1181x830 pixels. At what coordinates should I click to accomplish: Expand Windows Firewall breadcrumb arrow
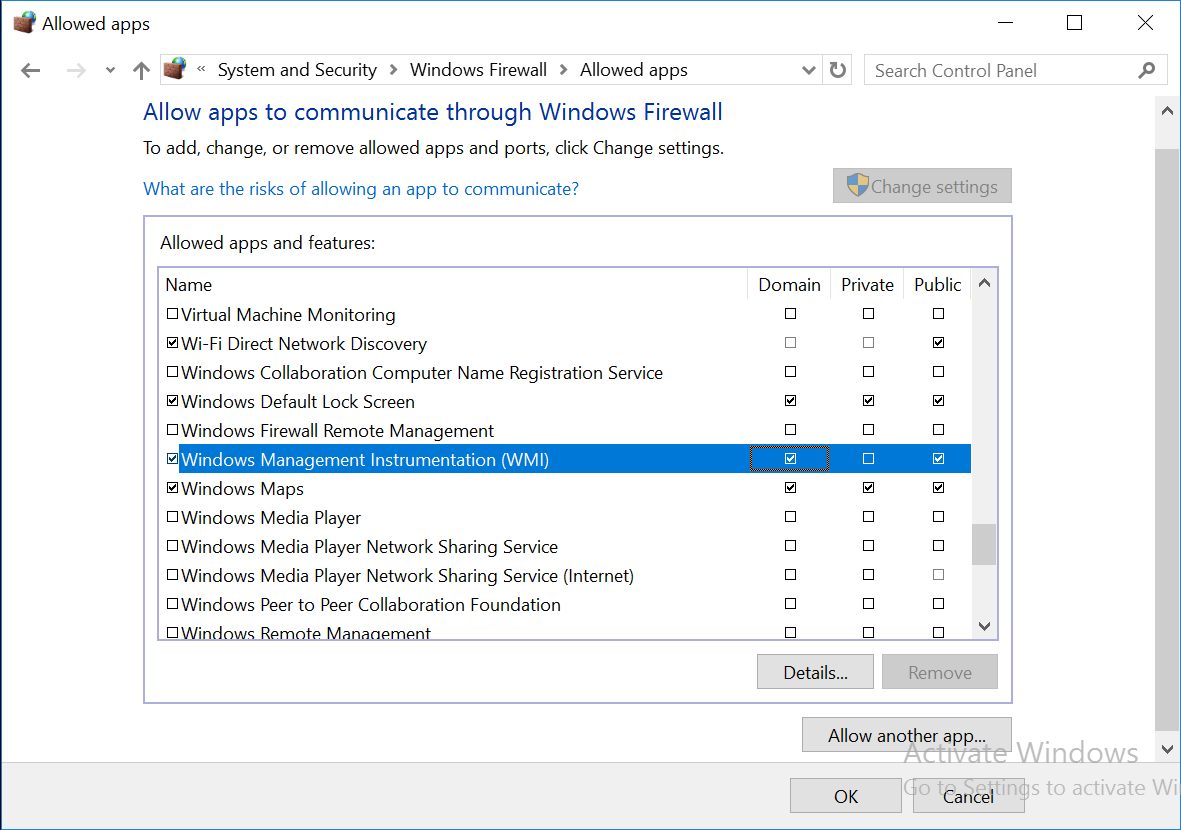tap(563, 70)
